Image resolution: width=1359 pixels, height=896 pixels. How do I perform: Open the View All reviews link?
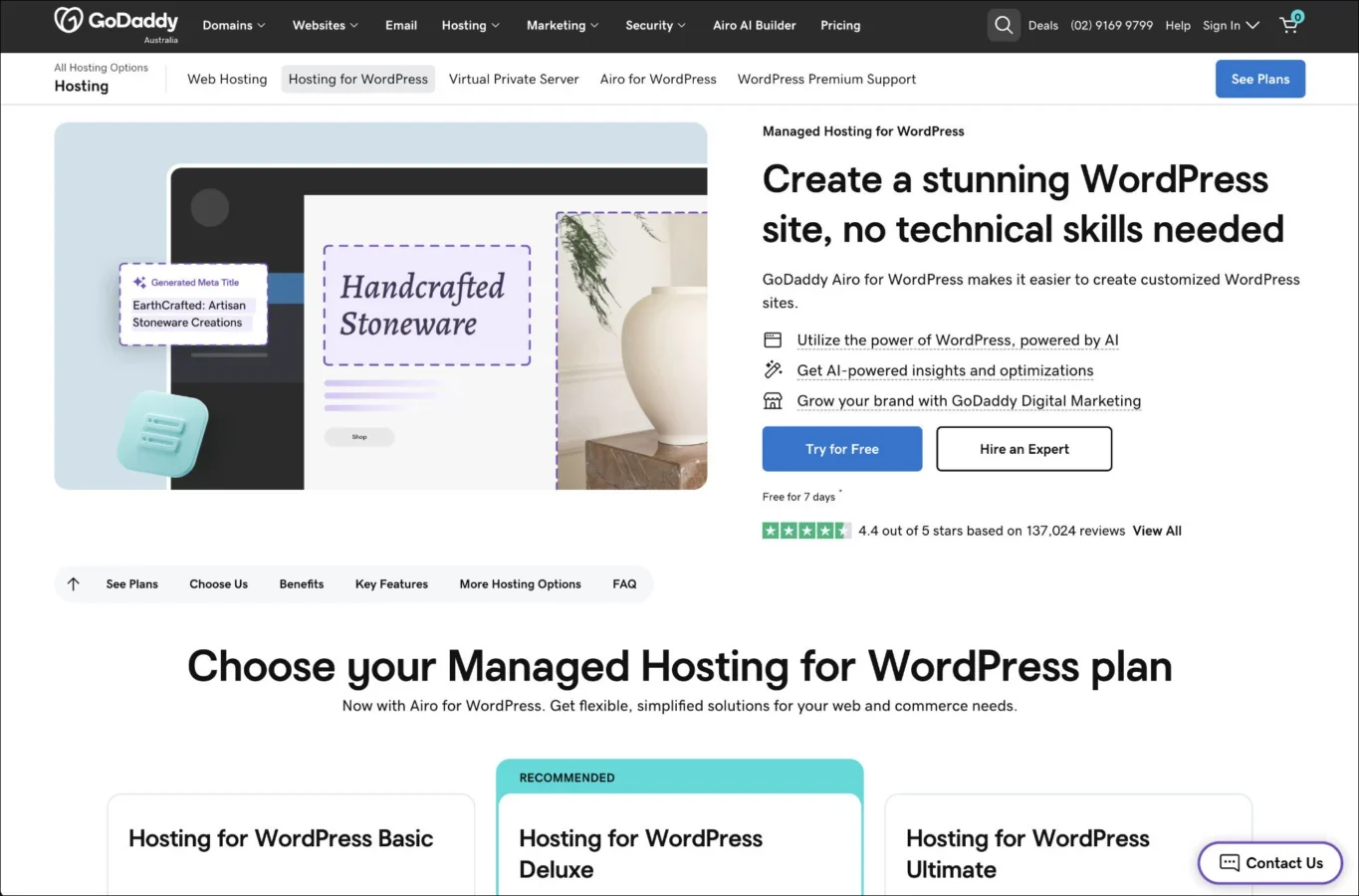click(x=1157, y=531)
